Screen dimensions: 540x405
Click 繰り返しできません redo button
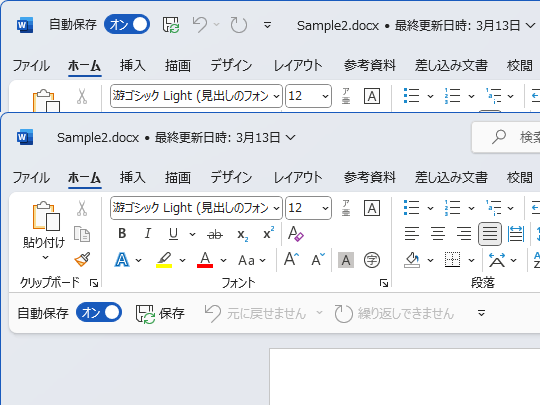[394, 313]
